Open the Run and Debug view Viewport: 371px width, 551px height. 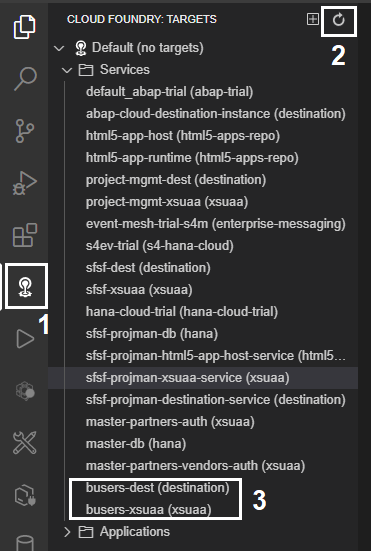tap(25, 183)
